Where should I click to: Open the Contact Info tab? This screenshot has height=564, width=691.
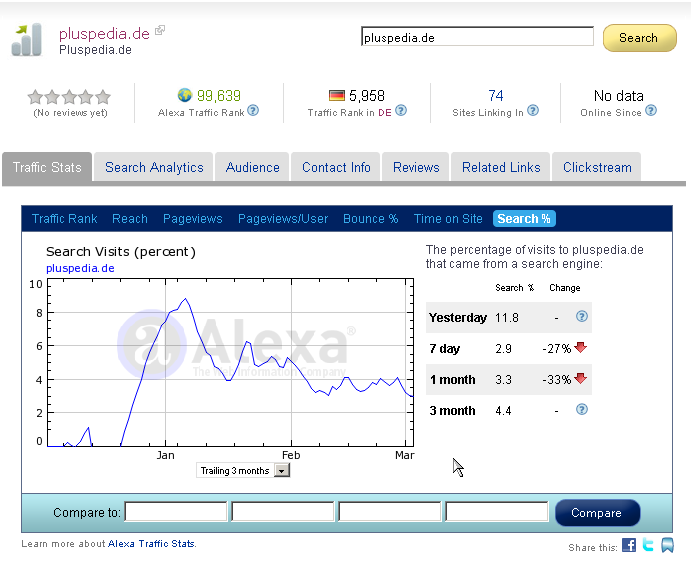(x=336, y=167)
